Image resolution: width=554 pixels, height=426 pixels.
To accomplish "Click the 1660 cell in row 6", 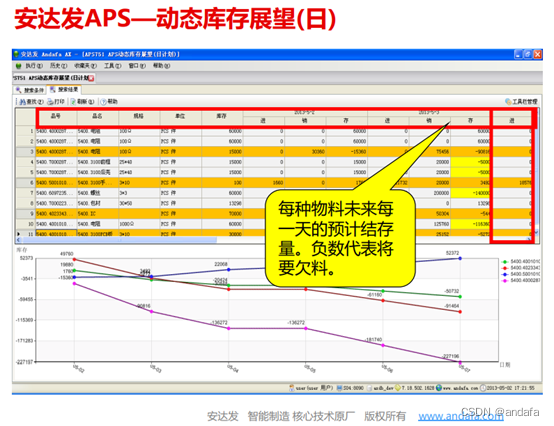I will (x=264, y=183).
